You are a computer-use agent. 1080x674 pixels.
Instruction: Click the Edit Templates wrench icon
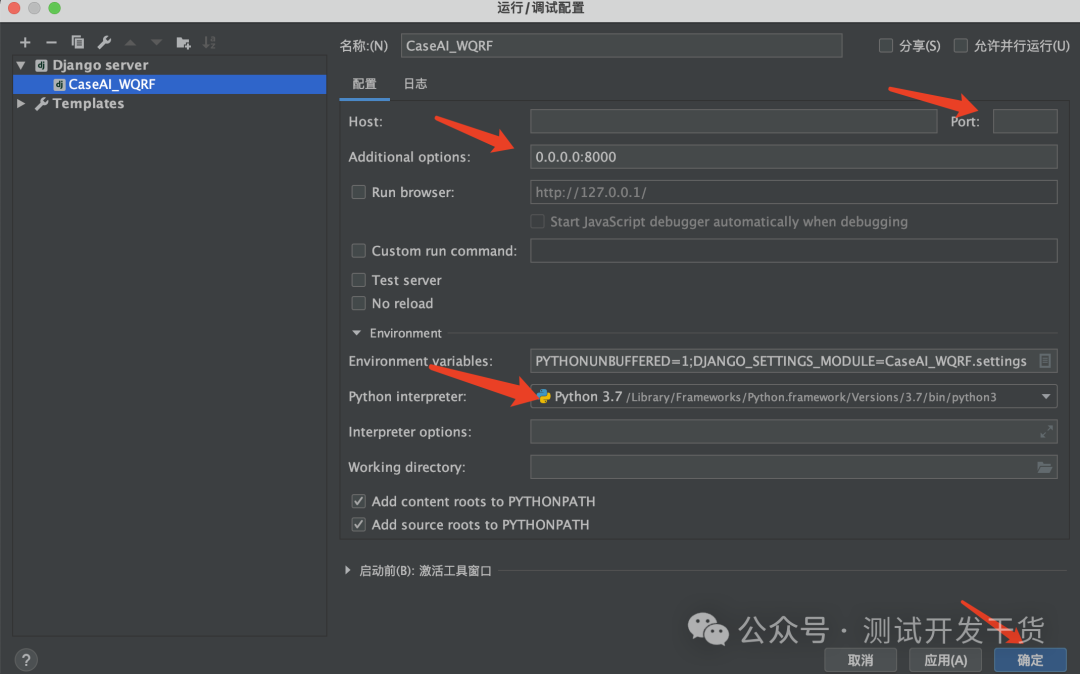103,42
